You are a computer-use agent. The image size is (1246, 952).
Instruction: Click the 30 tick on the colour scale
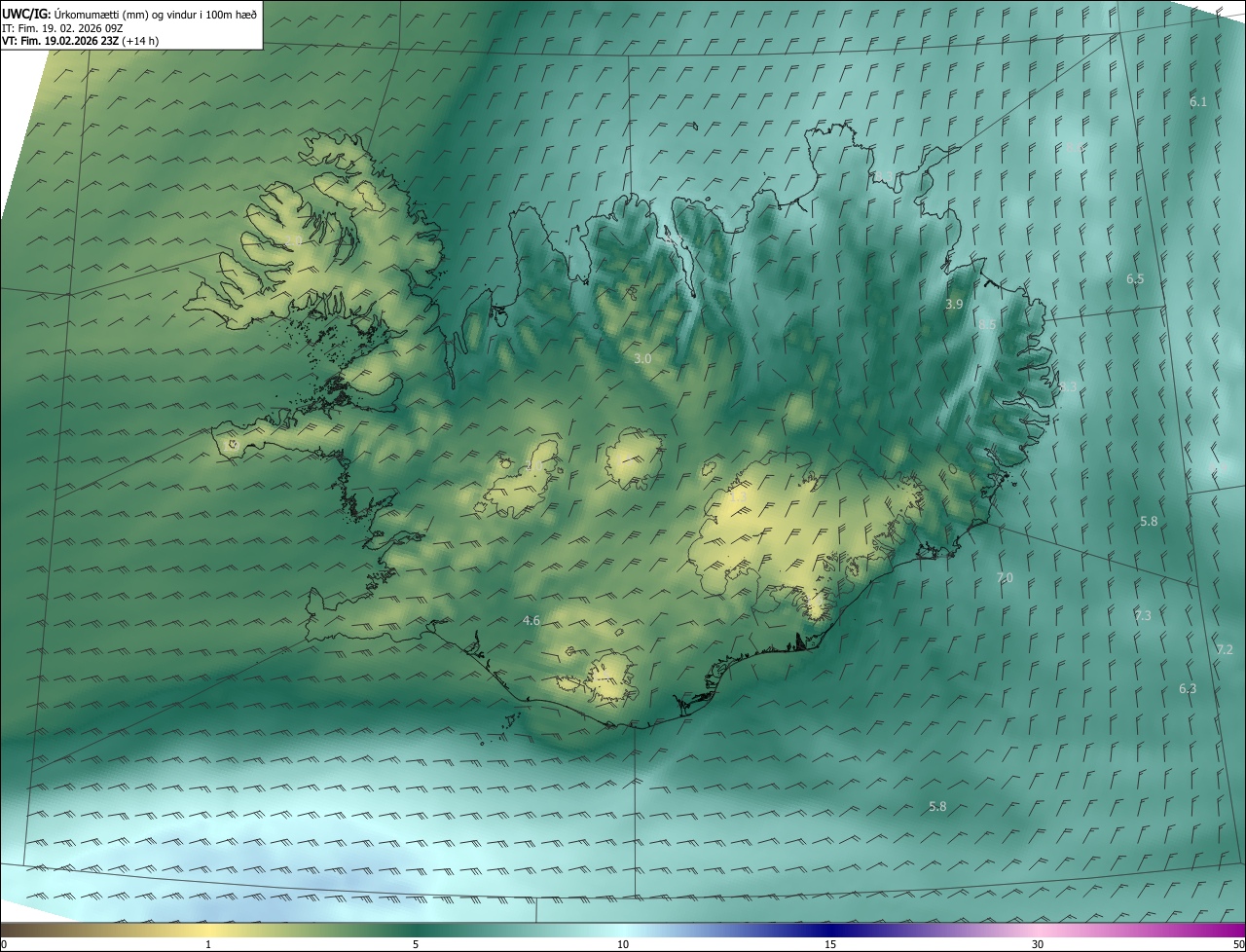pos(1038,944)
